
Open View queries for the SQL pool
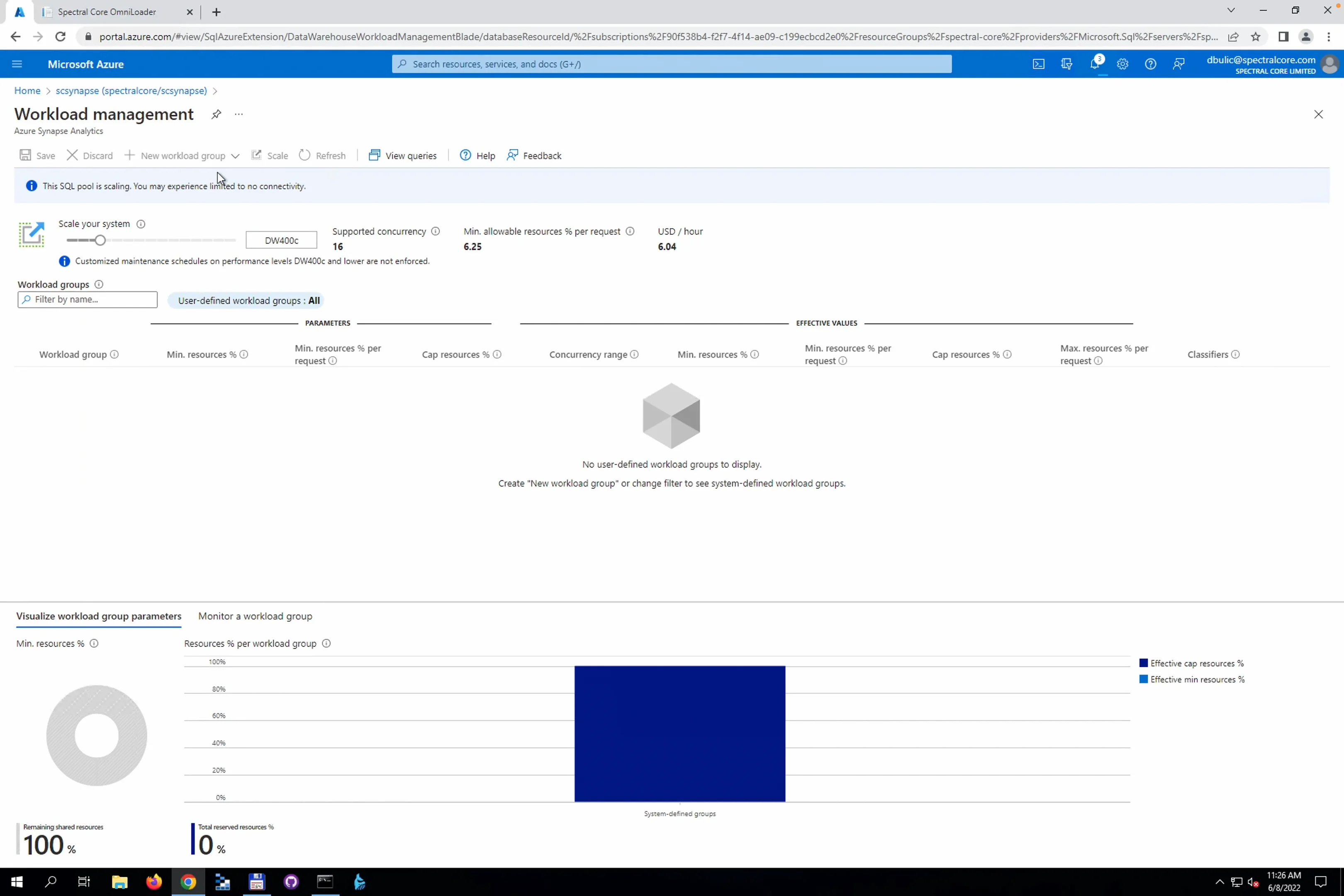click(403, 155)
